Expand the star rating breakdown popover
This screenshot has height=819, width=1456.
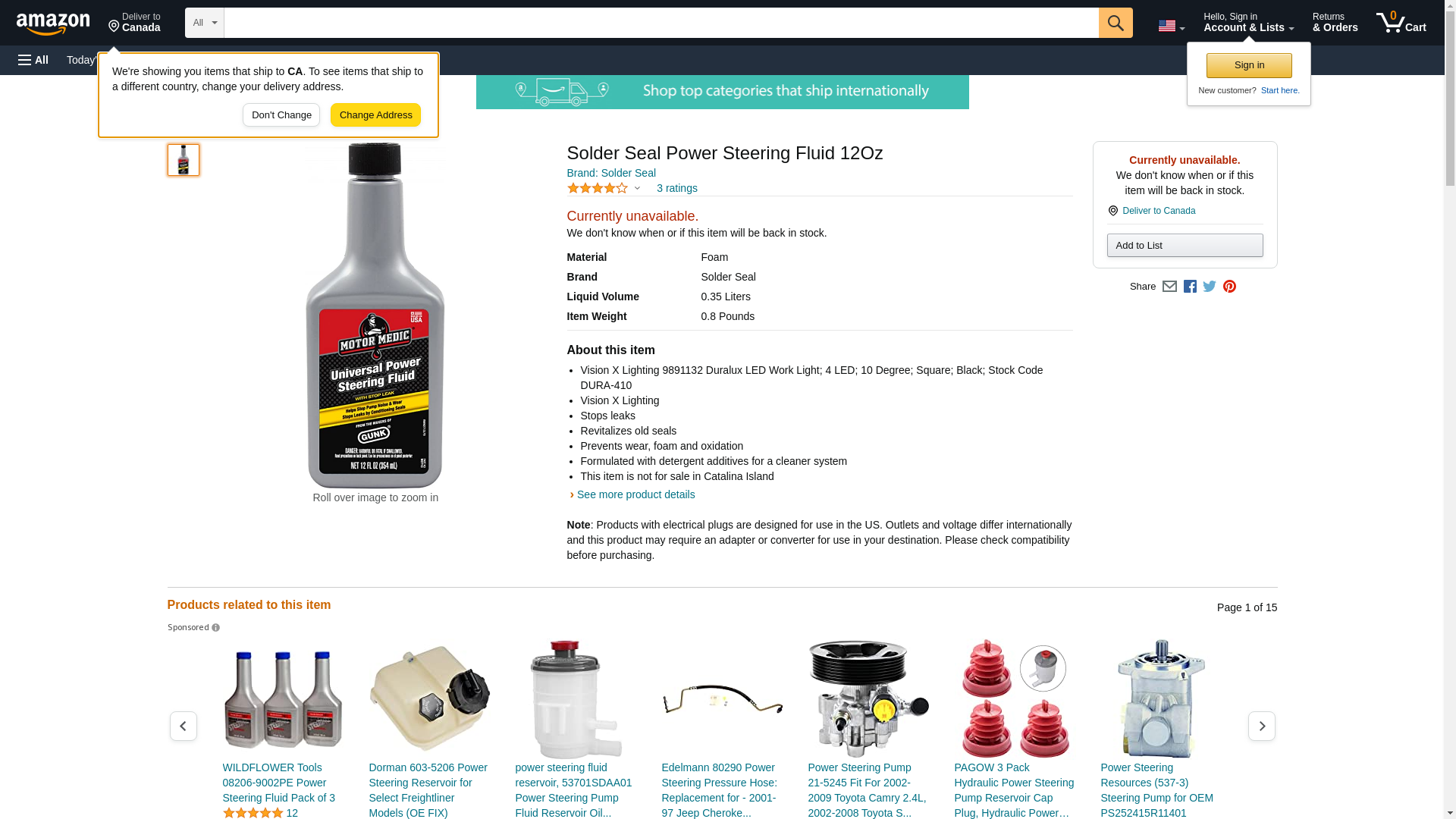[x=604, y=188]
